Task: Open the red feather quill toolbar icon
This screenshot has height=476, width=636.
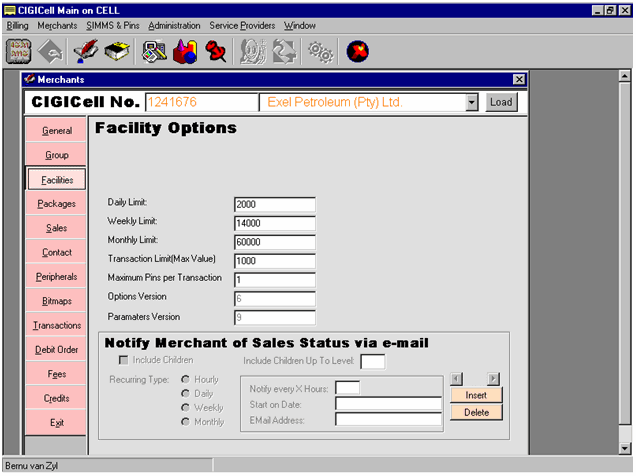Action: coord(86,51)
